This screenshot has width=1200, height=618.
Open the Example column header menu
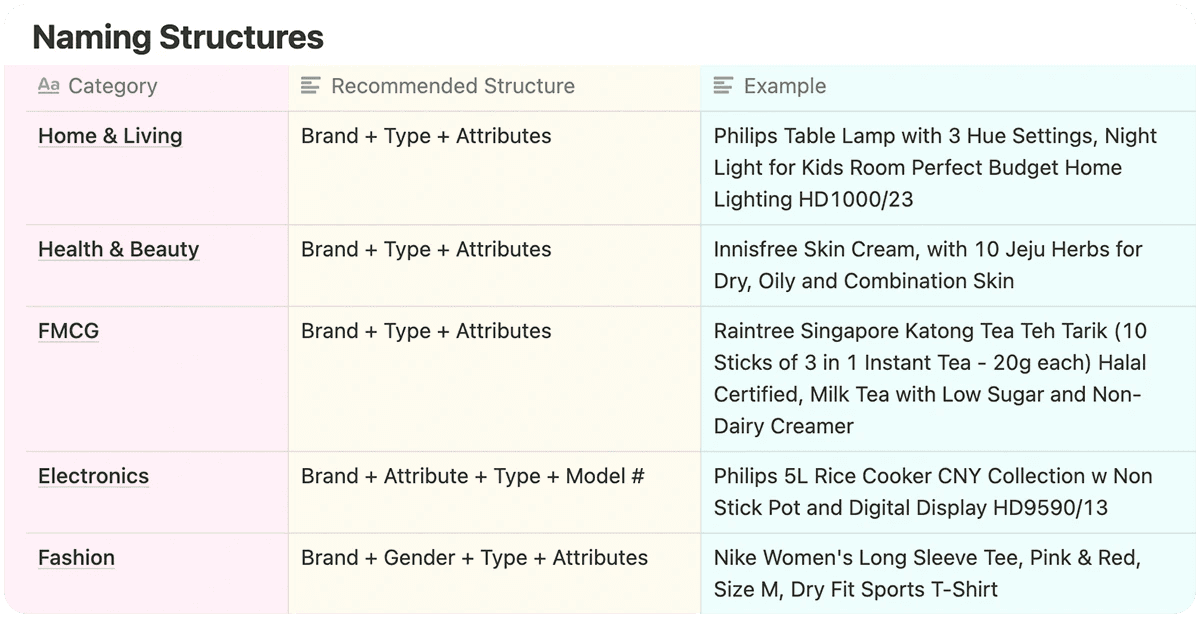pos(784,86)
